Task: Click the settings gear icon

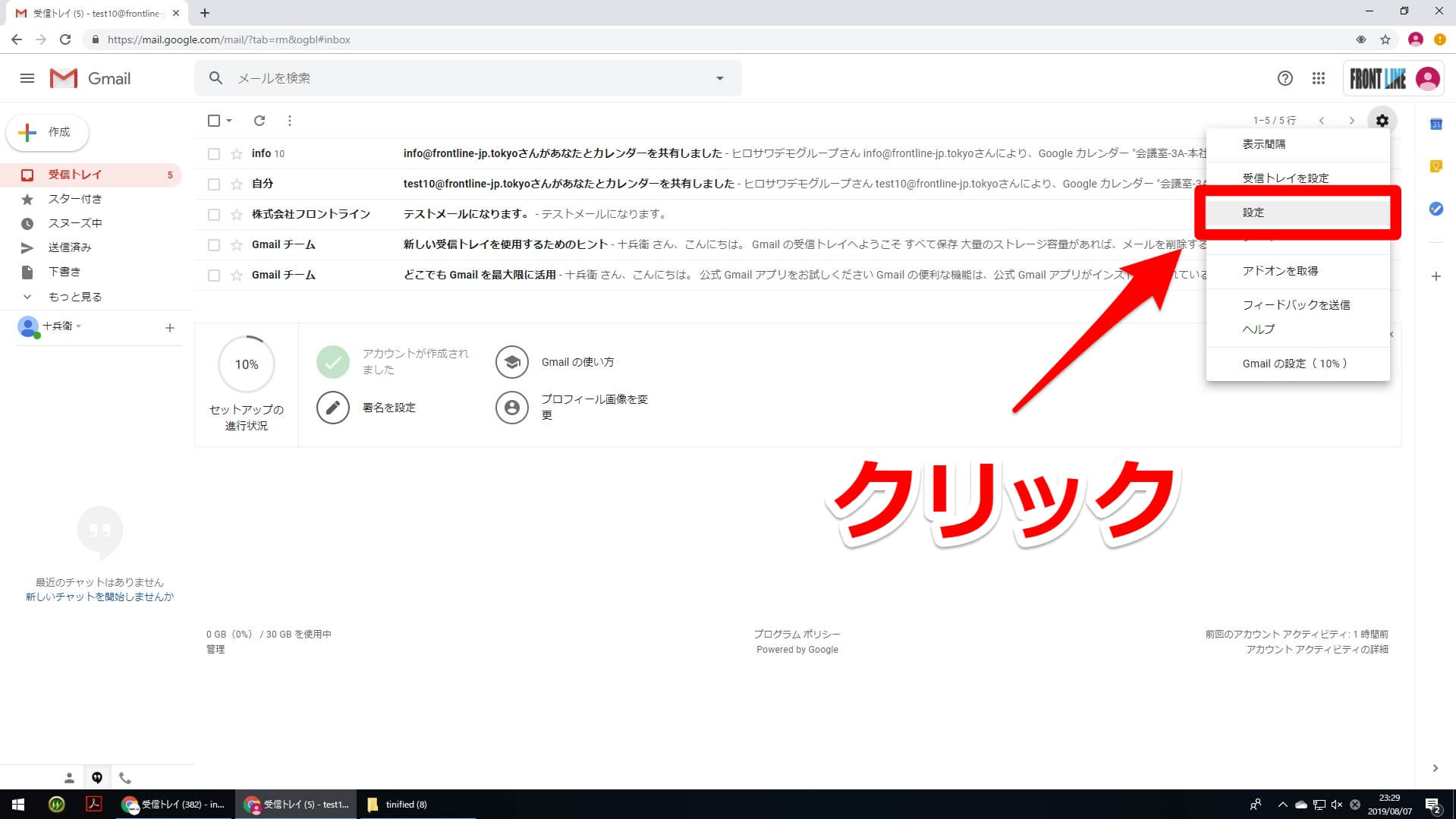Action: pyautogui.click(x=1382, y=121)
